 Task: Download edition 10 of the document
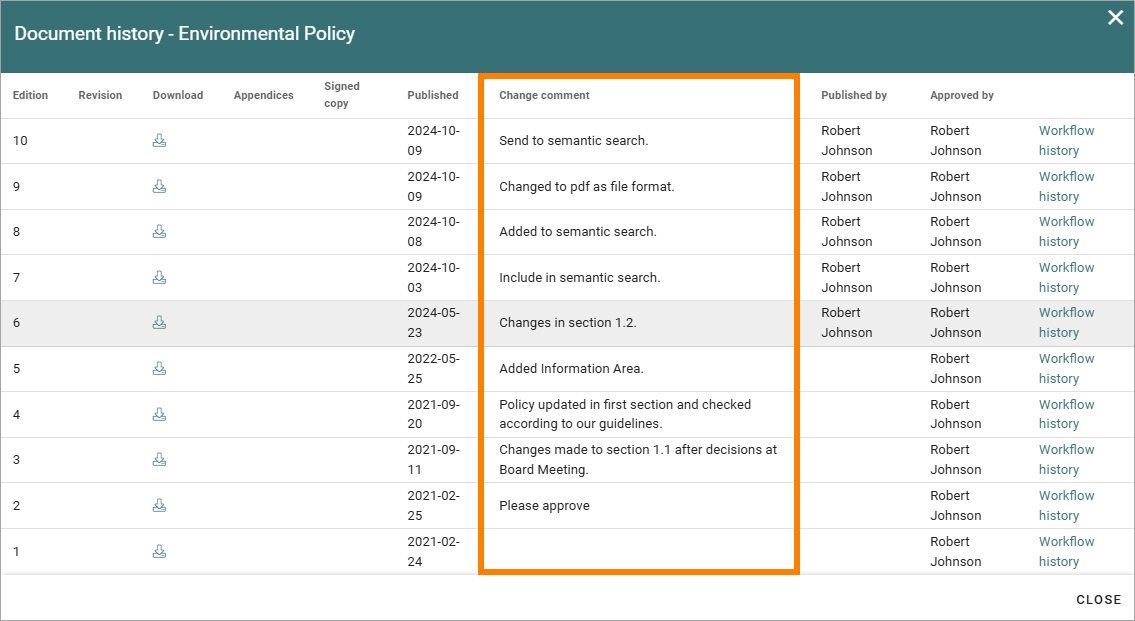(159, 140)
